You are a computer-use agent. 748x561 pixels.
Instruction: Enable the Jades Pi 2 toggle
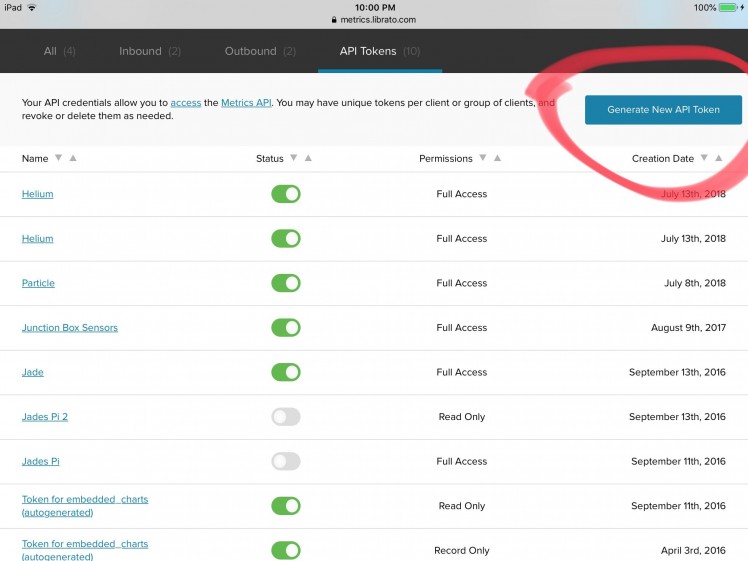[286, 416]
